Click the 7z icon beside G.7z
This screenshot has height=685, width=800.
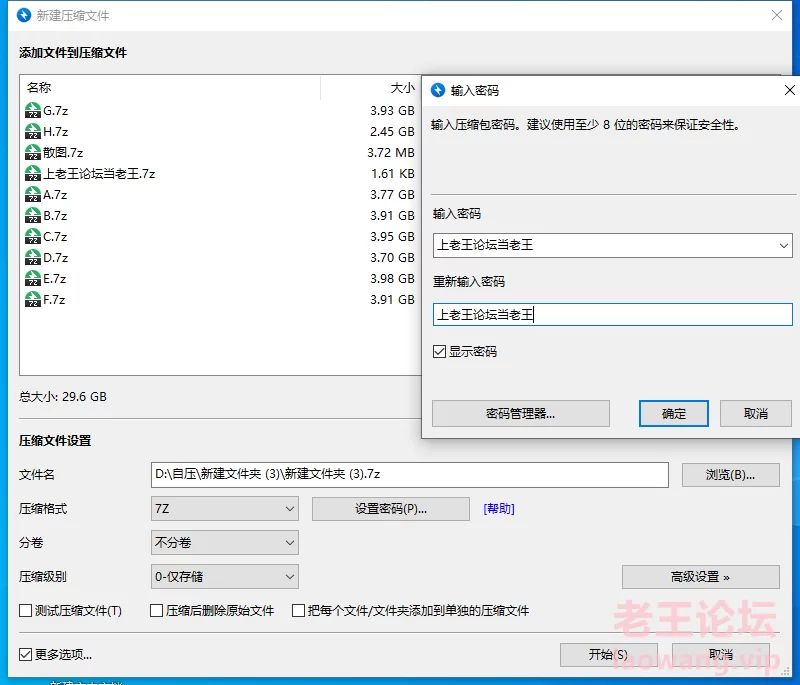click(x=33, y=110)
